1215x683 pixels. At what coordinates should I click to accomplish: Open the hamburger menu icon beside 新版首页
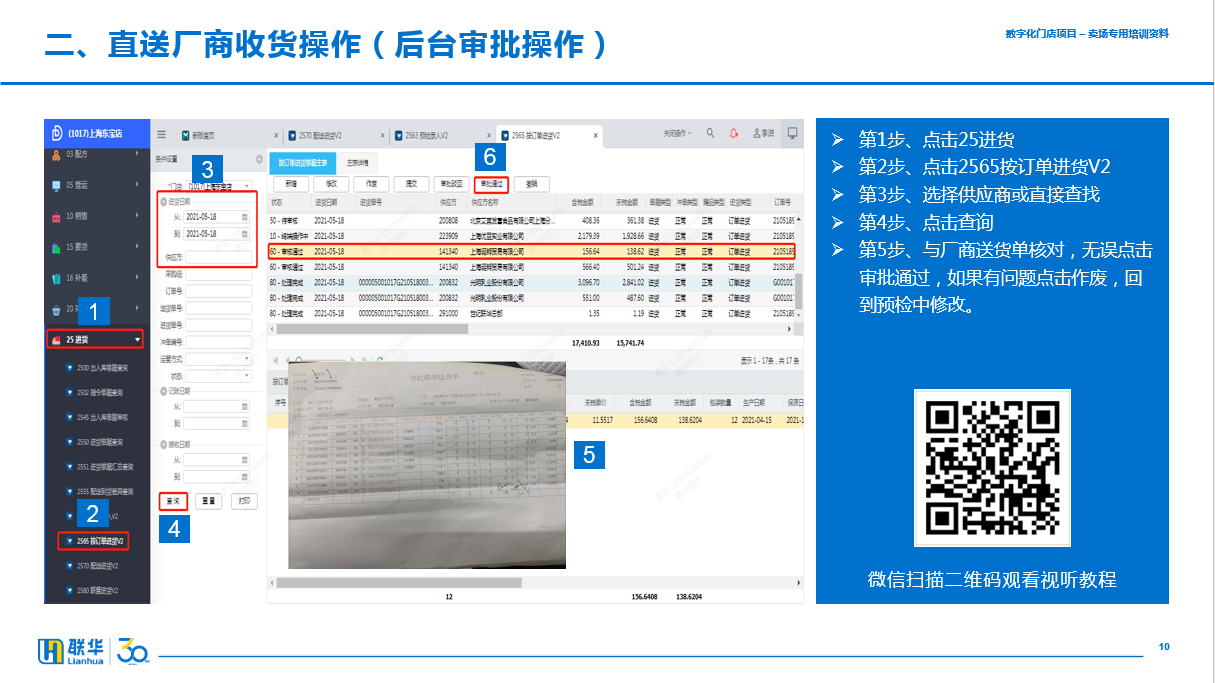pyautogui.click(x=162, y=134)
